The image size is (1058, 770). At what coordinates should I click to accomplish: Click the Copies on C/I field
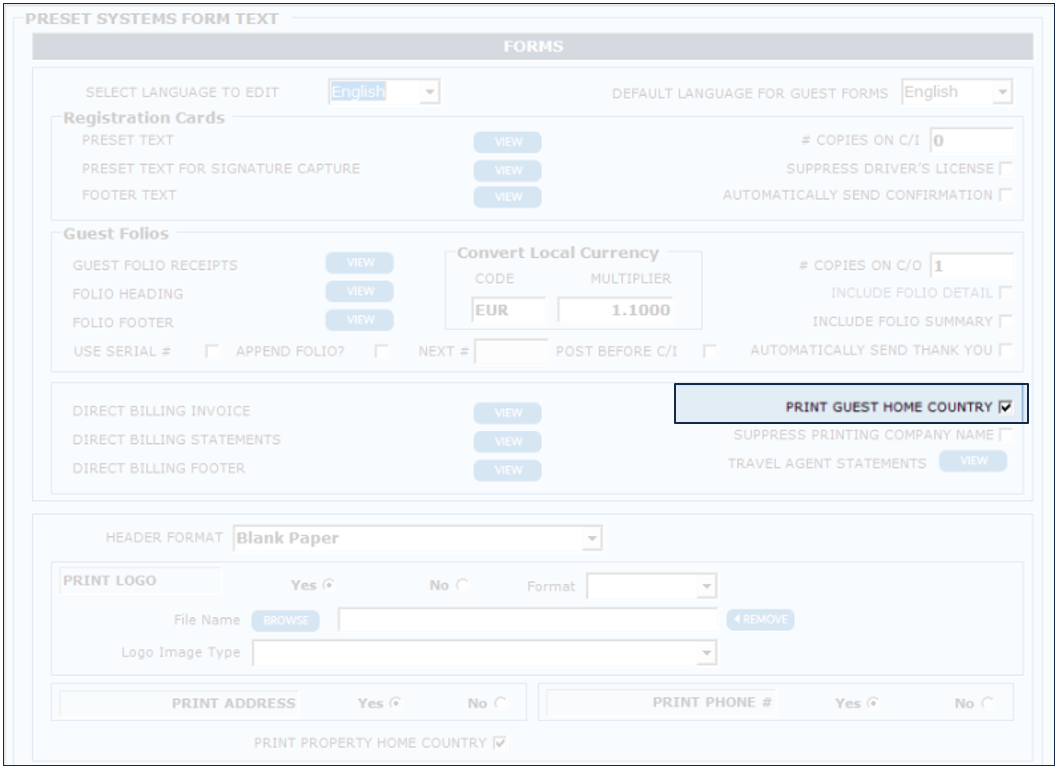click(970, 141)
